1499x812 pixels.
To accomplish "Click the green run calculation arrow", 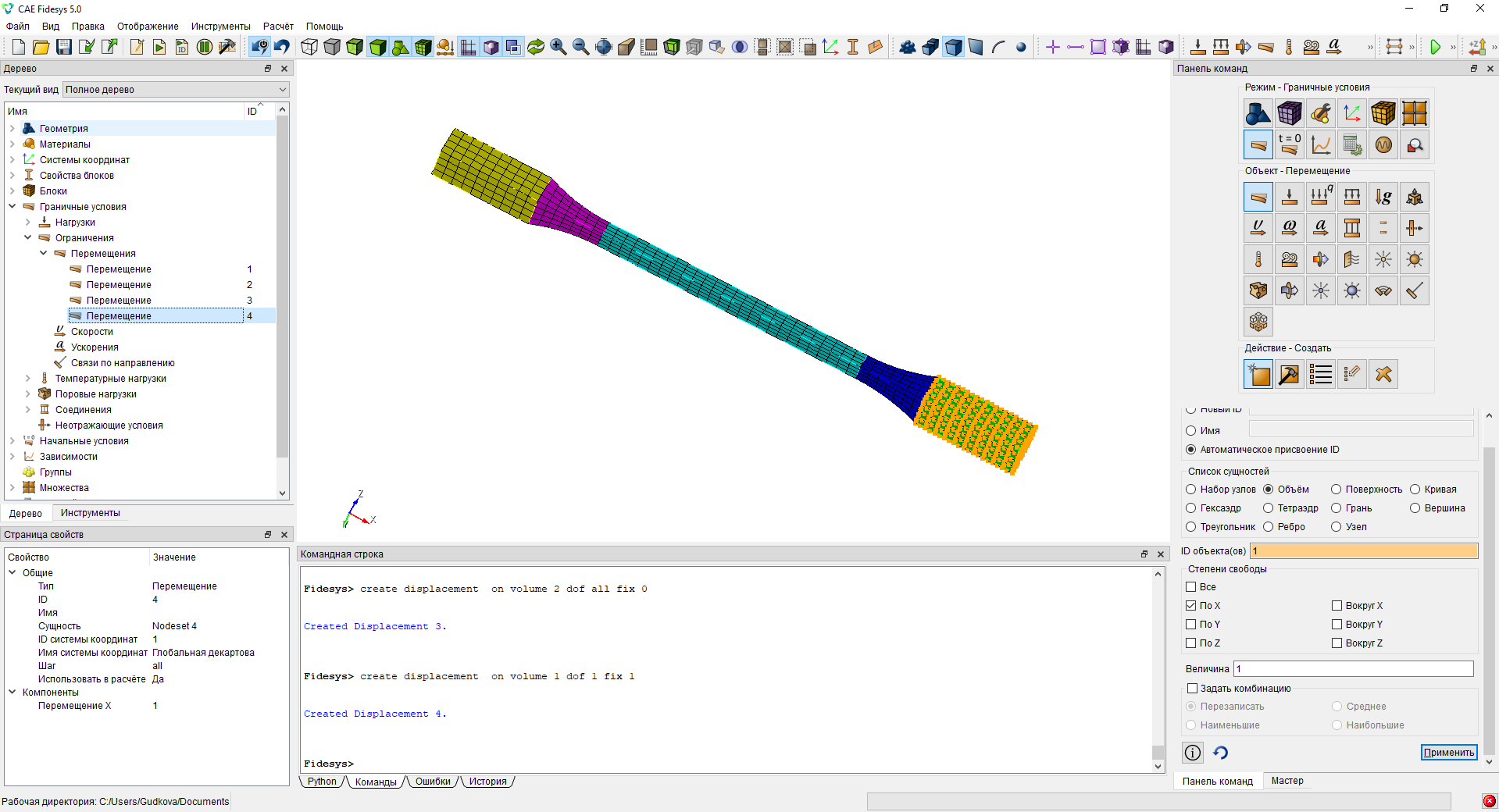I will coord(1435,47).
